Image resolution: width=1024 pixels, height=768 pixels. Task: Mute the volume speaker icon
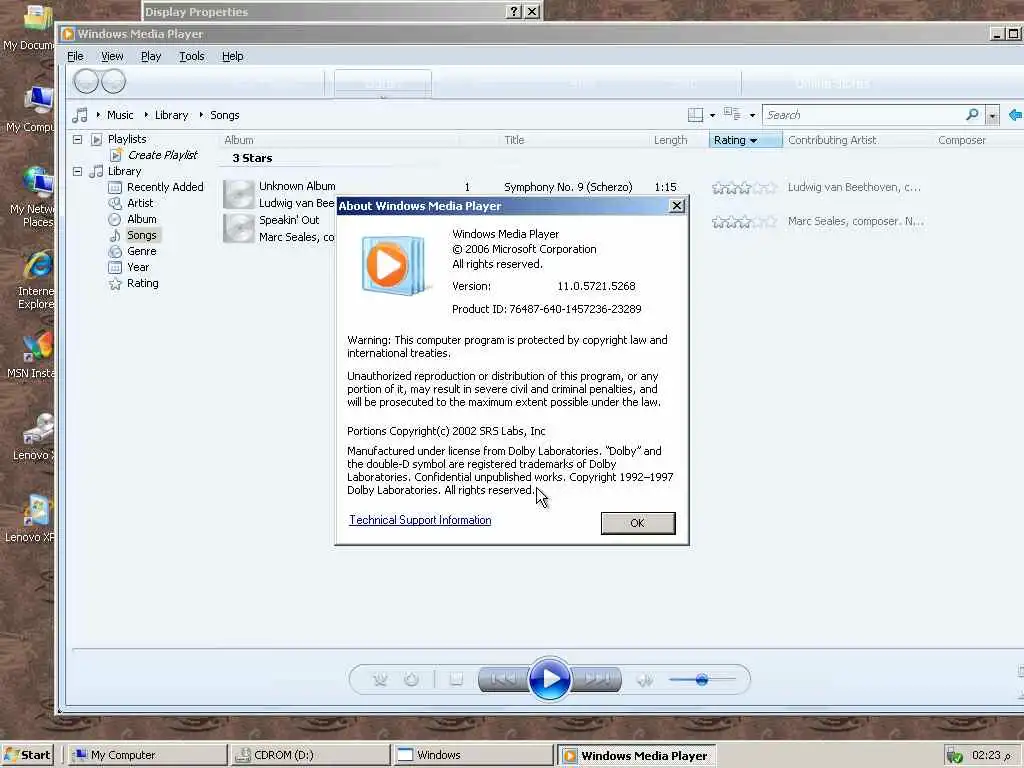click(645, 680)
